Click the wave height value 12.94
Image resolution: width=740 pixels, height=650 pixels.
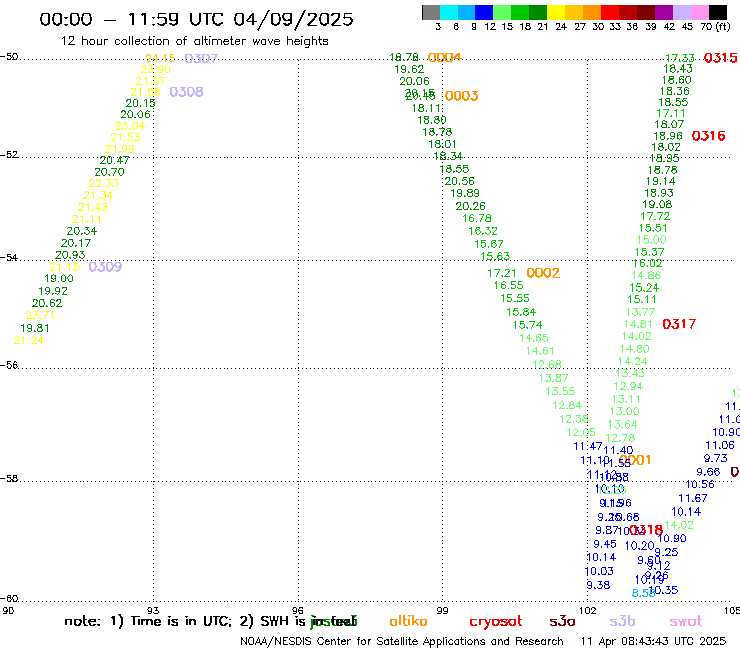pyautogui.click(x=628, y=386)
